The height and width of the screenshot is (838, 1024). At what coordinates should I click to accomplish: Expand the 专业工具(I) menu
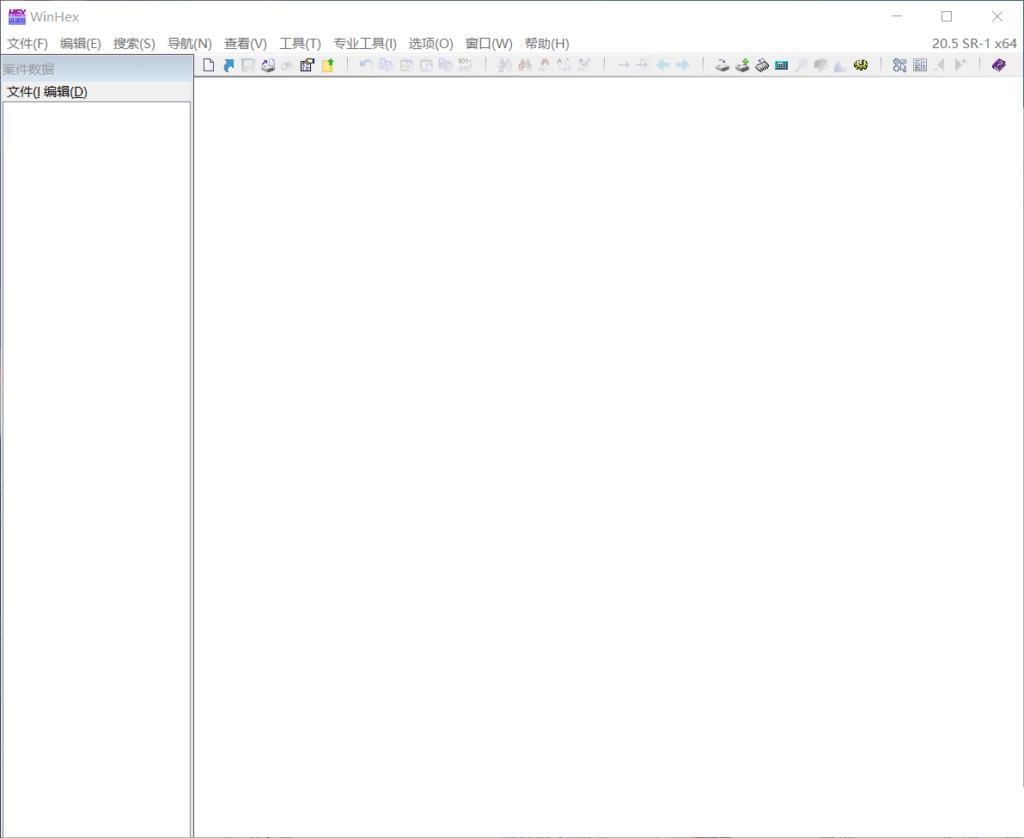pyautogui.click(x=364, y=44)
